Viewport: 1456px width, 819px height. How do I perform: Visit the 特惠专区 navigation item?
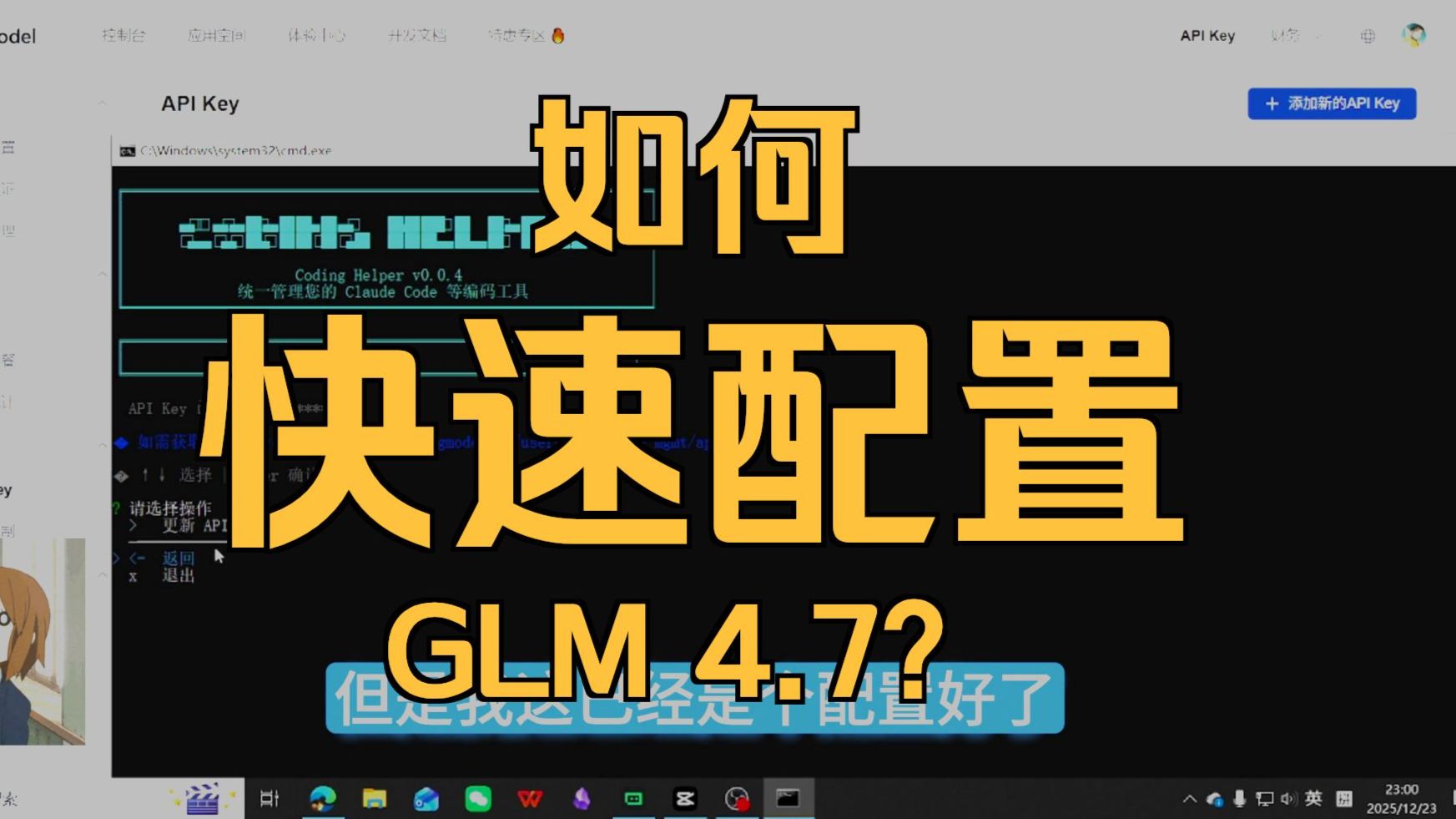(x=526, y=35)
